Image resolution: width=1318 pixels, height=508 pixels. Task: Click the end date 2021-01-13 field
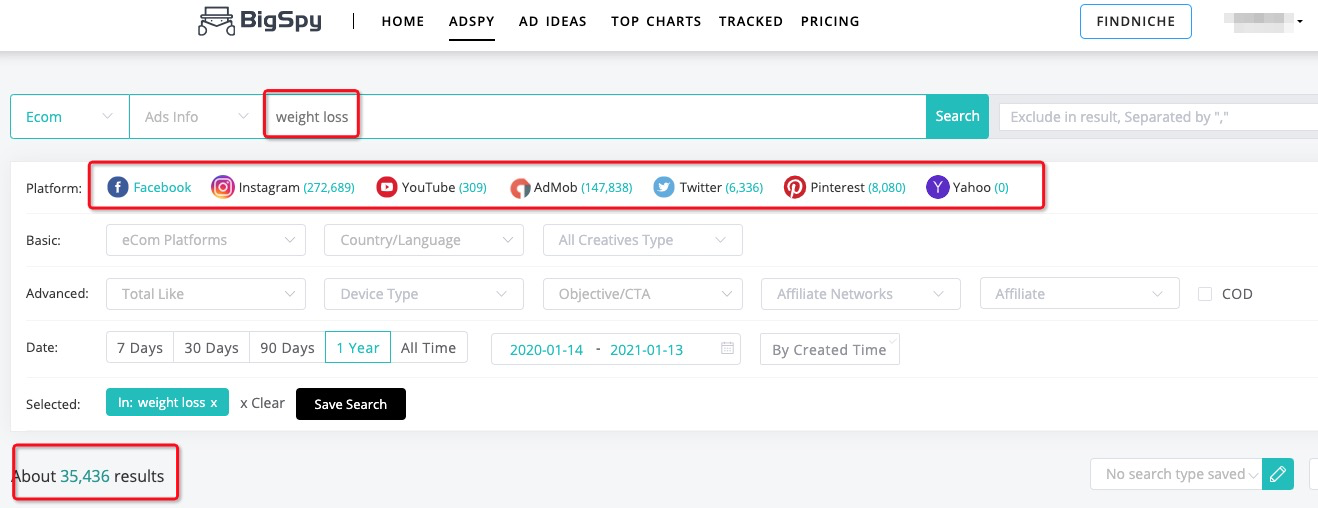tap(646, 350)
